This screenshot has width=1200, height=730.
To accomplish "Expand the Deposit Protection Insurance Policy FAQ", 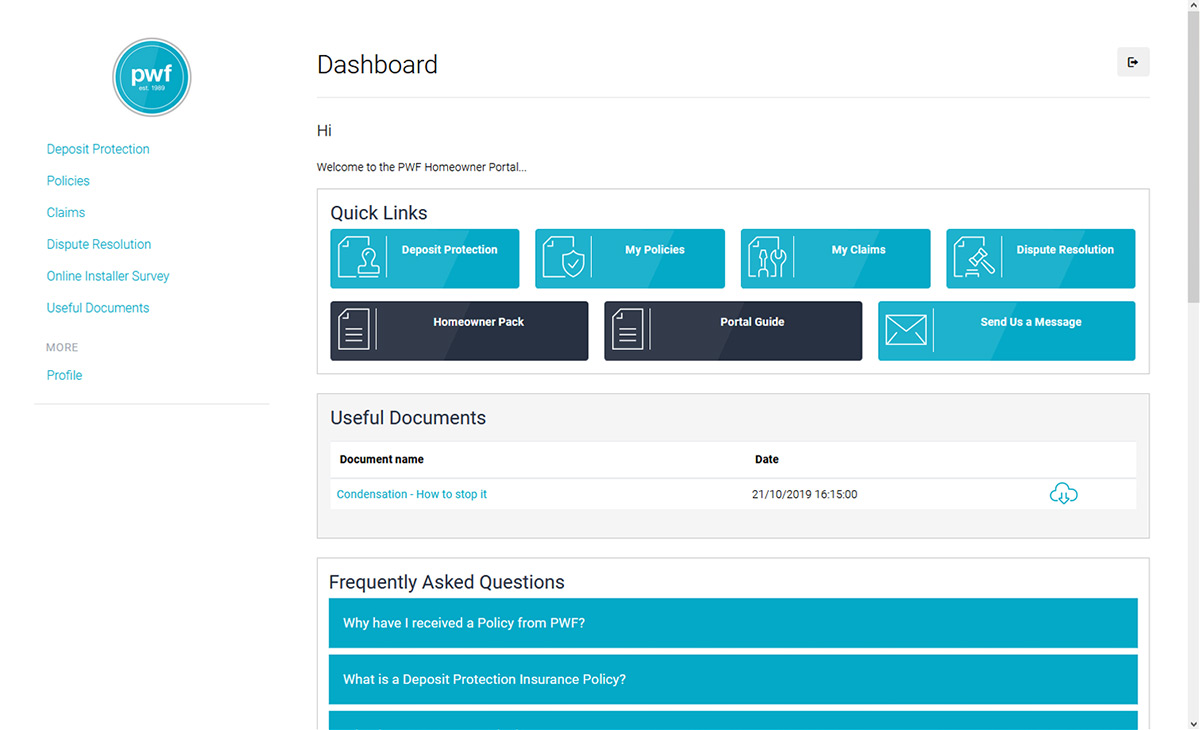I will pos(733,679).
